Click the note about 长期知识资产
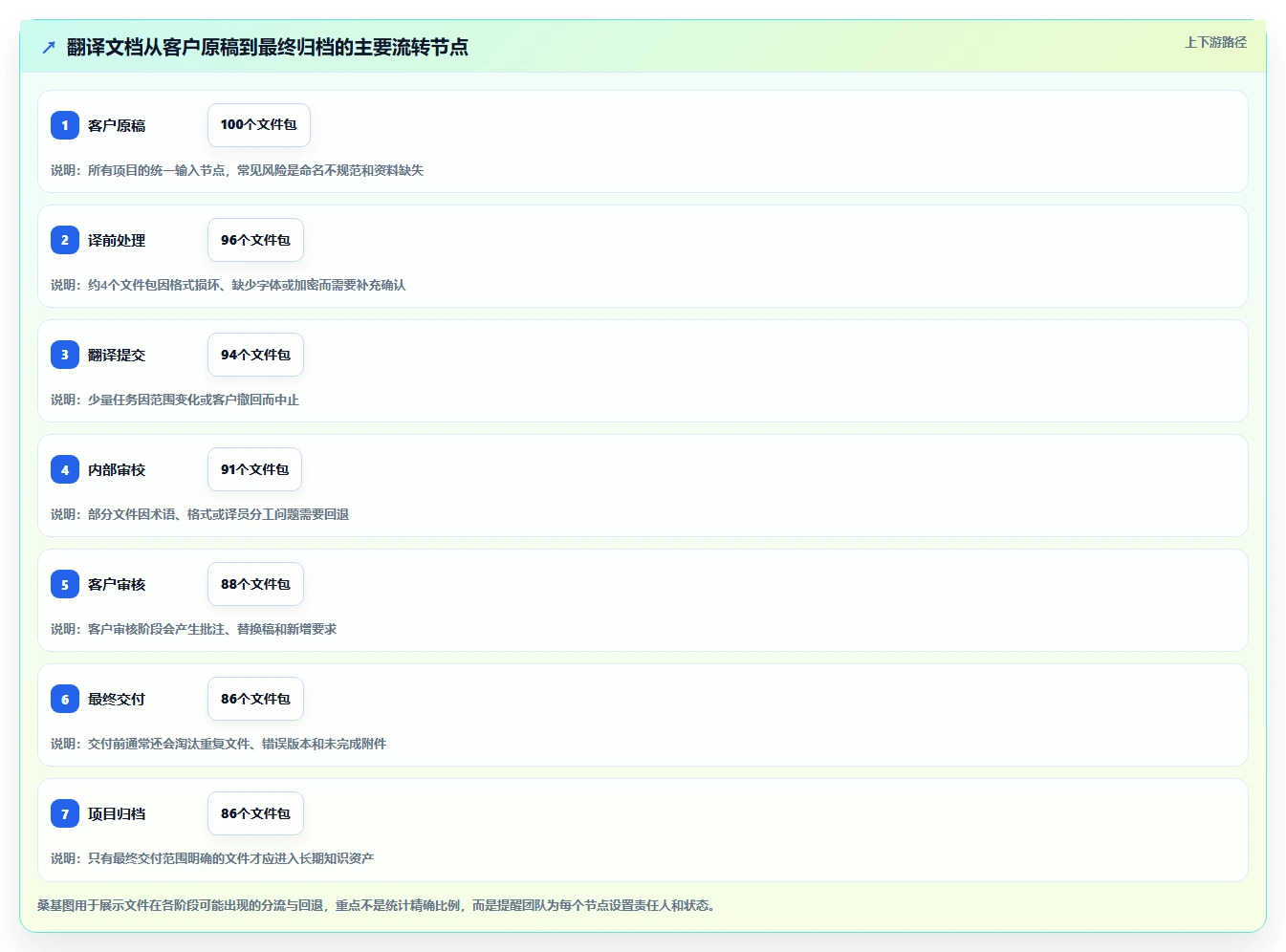This screenshot has width=1286, height=952. [x=212, y=858]
